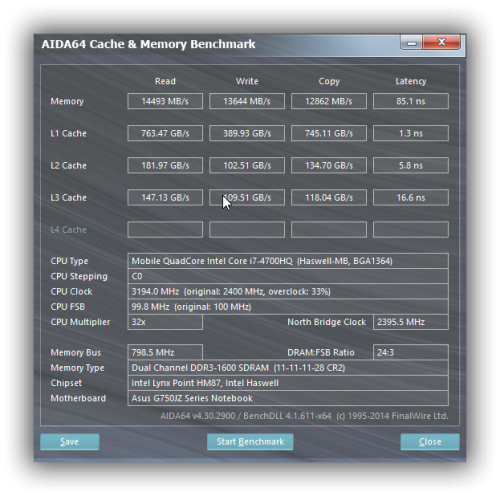Click the L2 Cache row label

[68, 165]
